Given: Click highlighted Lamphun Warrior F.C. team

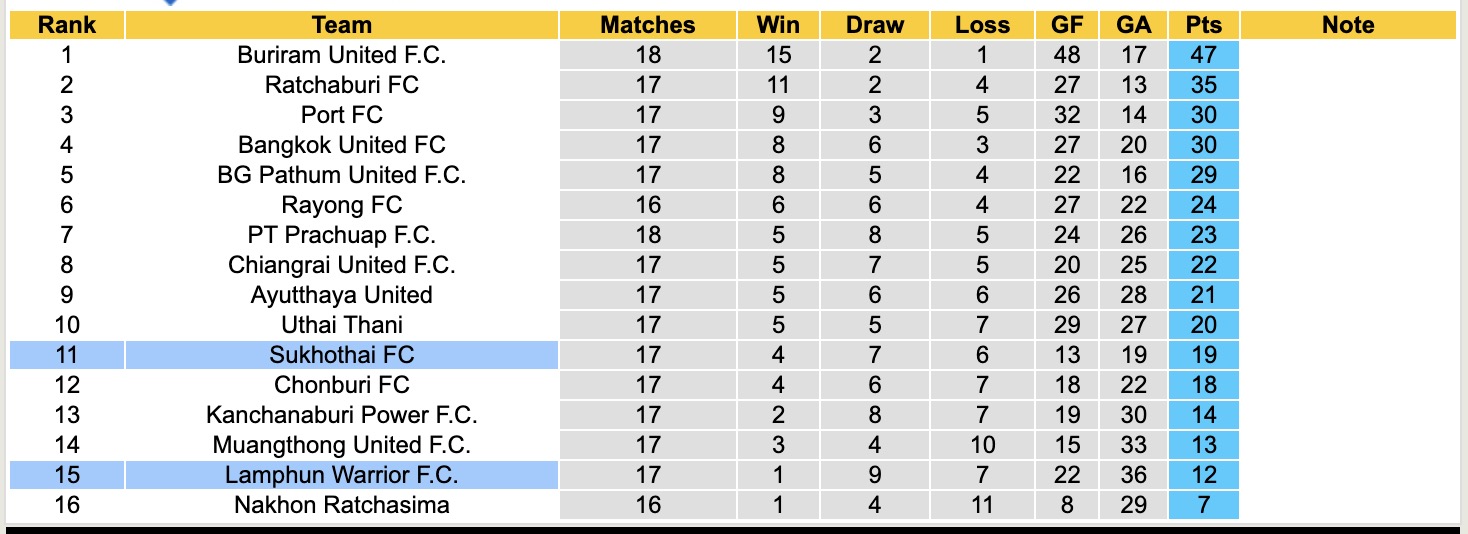Looking at the screenshot, I should [341, 475].
